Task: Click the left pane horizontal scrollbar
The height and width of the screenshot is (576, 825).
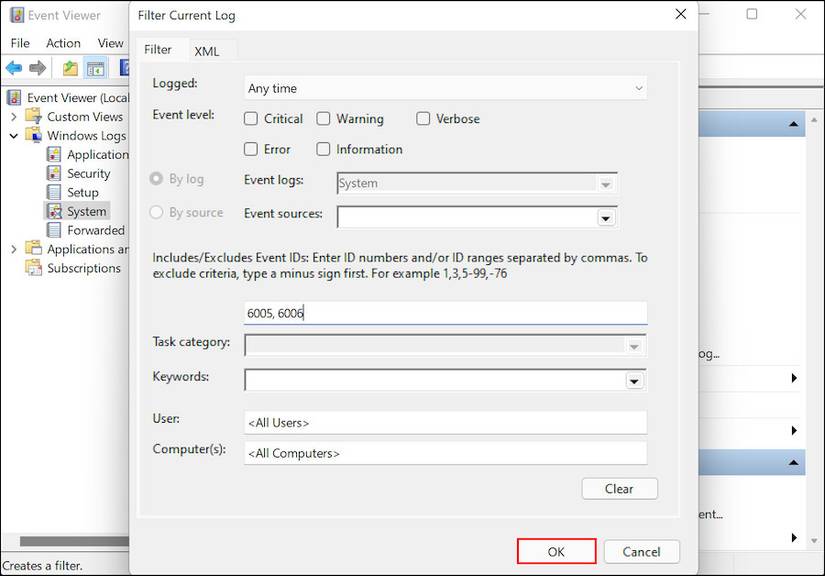Action: 74,541
